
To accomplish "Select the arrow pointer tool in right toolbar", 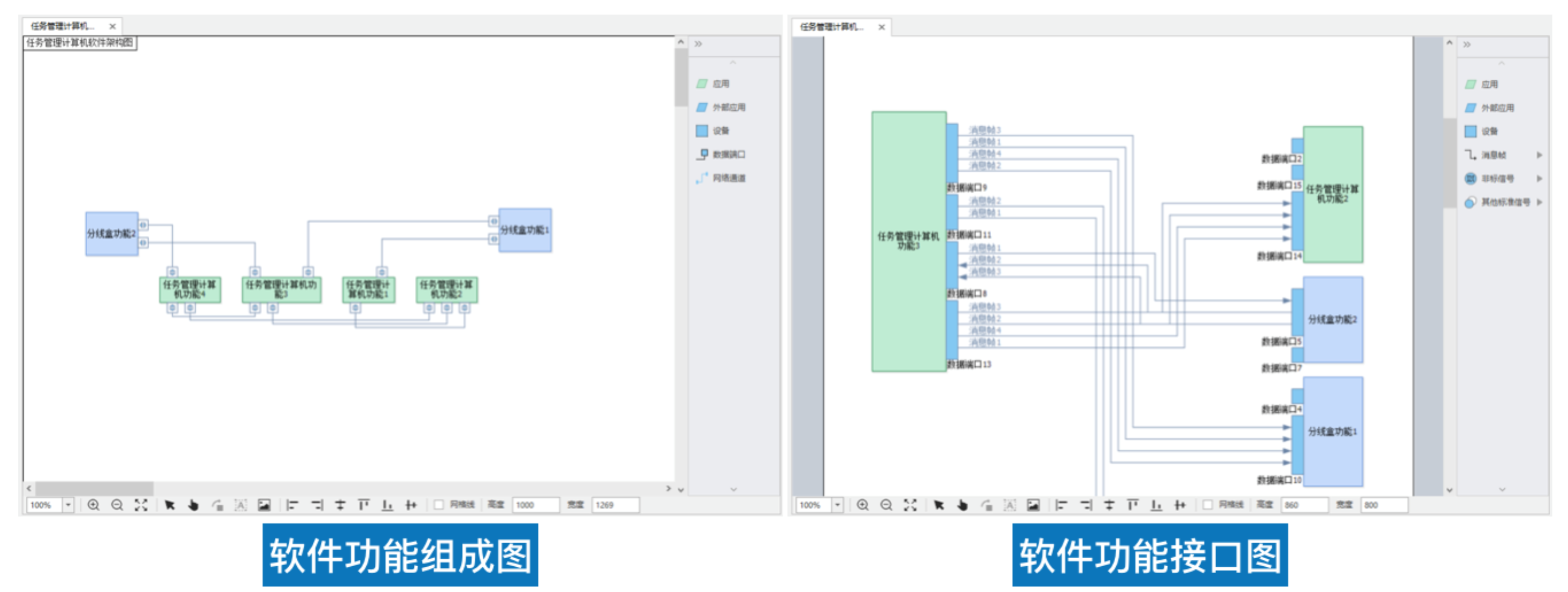I will point(938,505).
